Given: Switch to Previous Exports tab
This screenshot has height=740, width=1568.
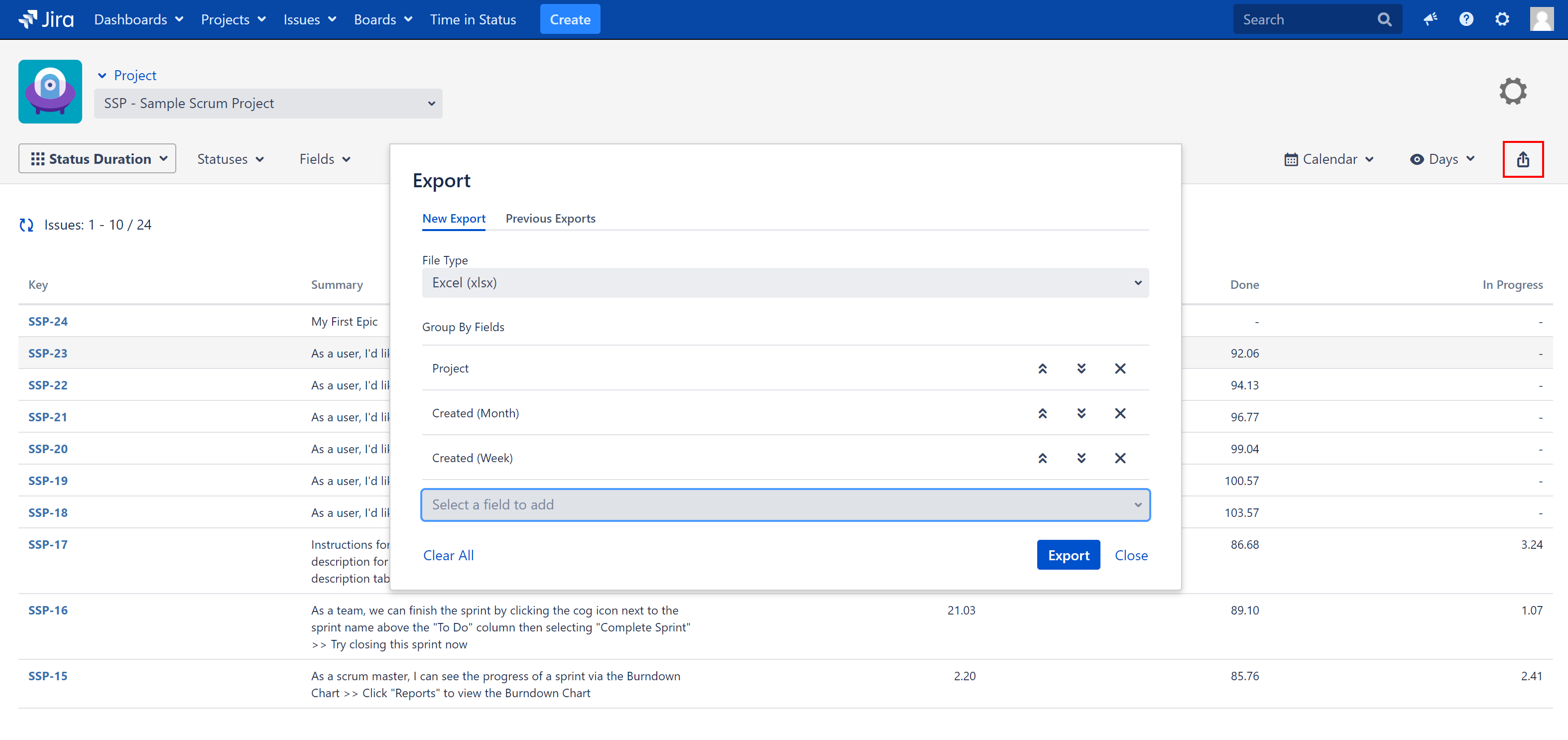Looking at the screenshot, I should pos(550,219).
